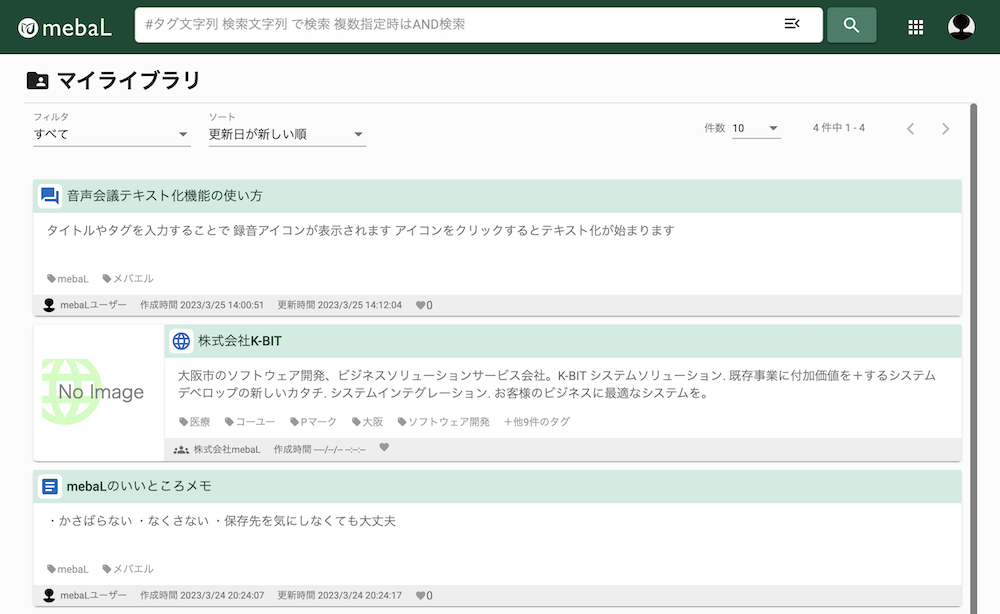This screenshot has height=614, width=1000.
Task: Open the search options icon in search bar
Action: (x=791, y=24)
